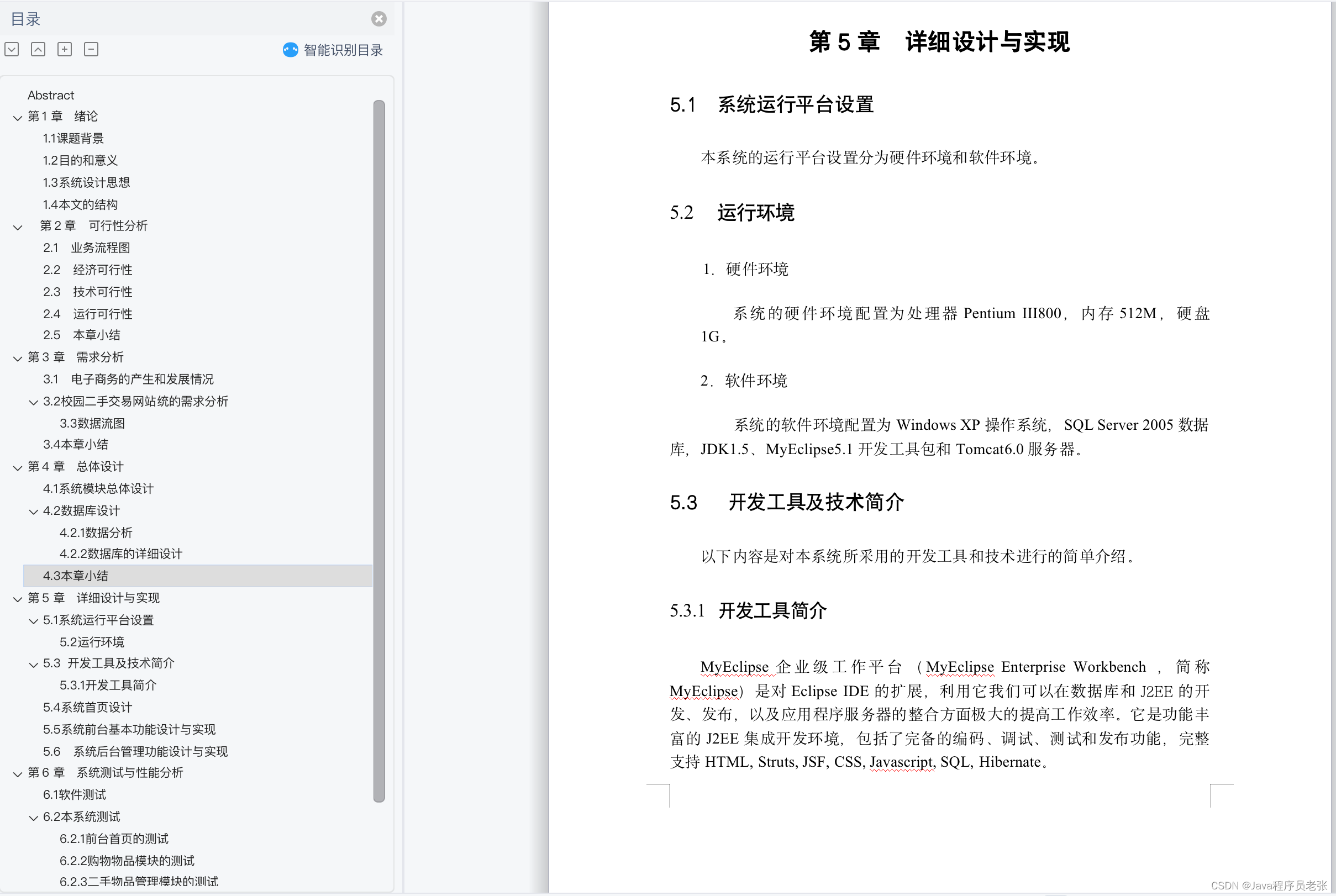Jump to 5.5系统前台基本功能设计与实现

point(129,729)
